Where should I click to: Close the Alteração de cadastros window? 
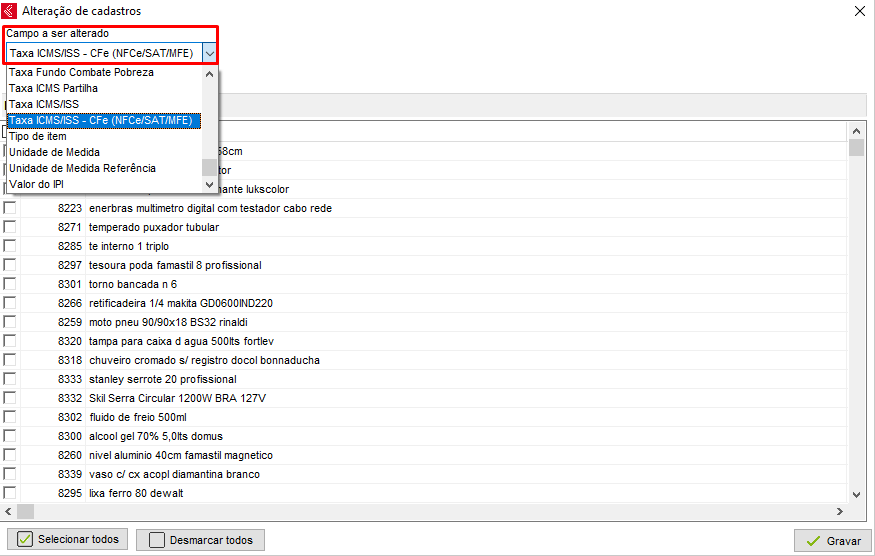[859, 11]
